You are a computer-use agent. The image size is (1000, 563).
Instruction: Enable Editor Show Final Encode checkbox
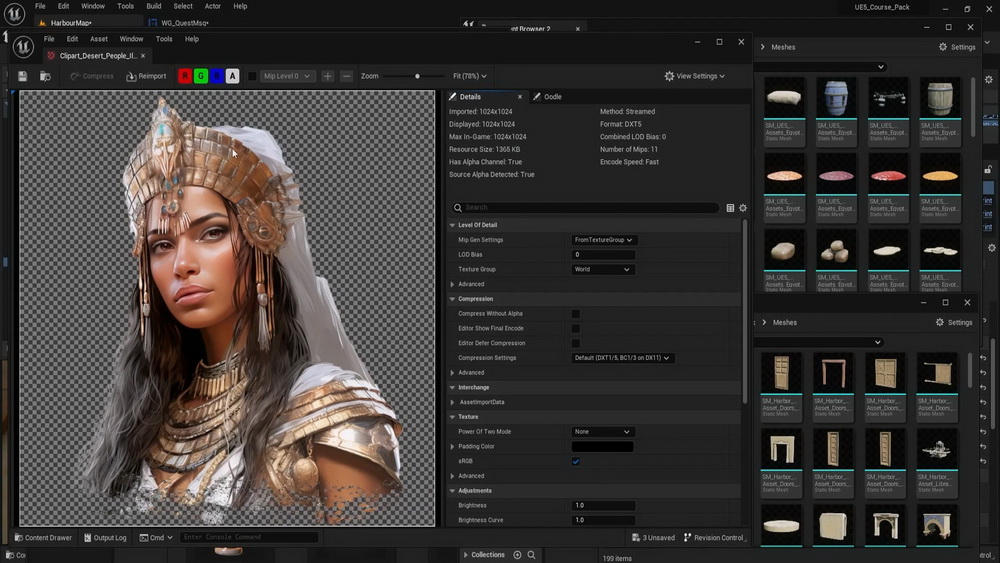click(576, 328)
